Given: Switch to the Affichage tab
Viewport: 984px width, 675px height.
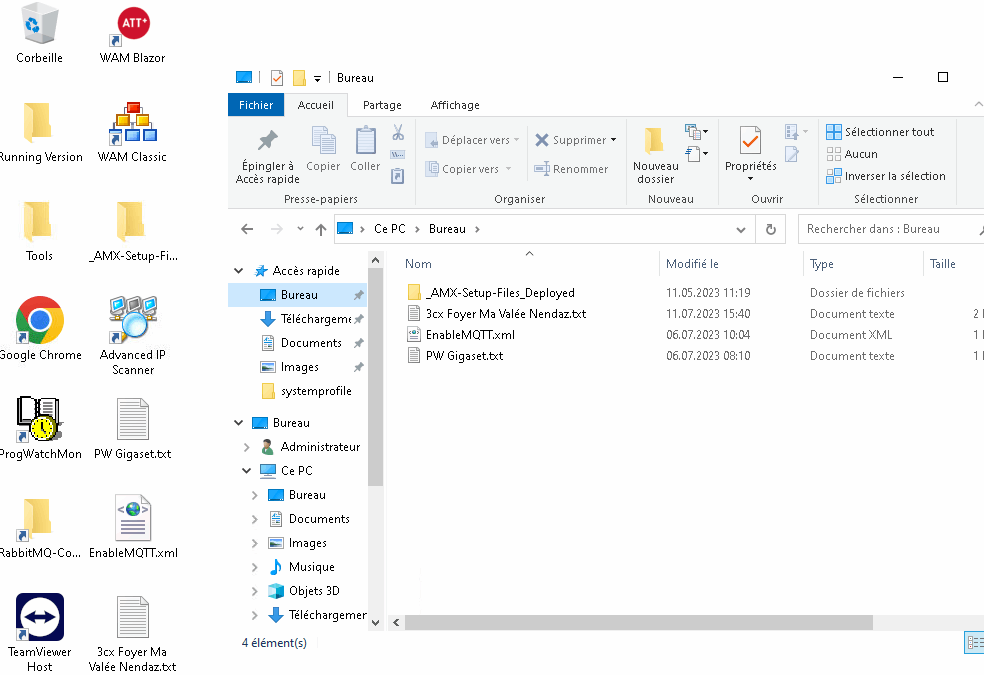Looking at the screenshot, I should click(455, 104).
